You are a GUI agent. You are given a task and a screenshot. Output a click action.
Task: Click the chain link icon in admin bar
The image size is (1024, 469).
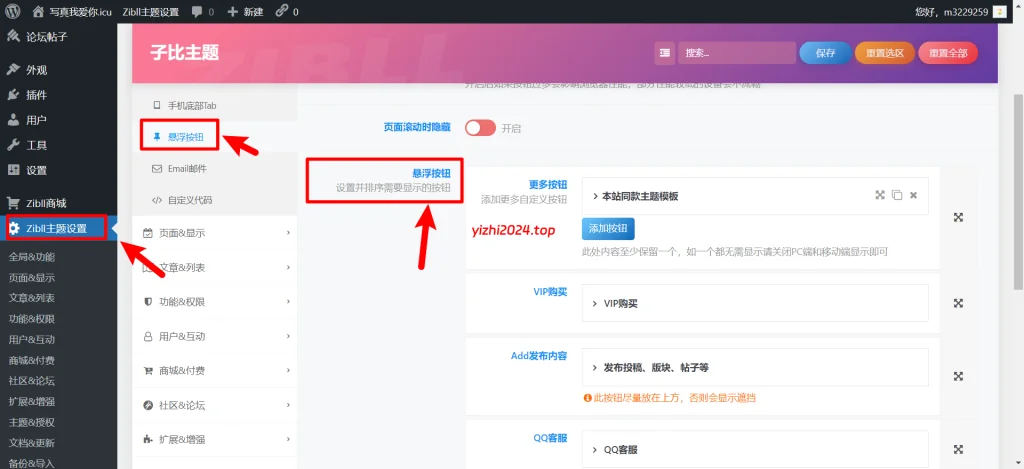point(282,11)
